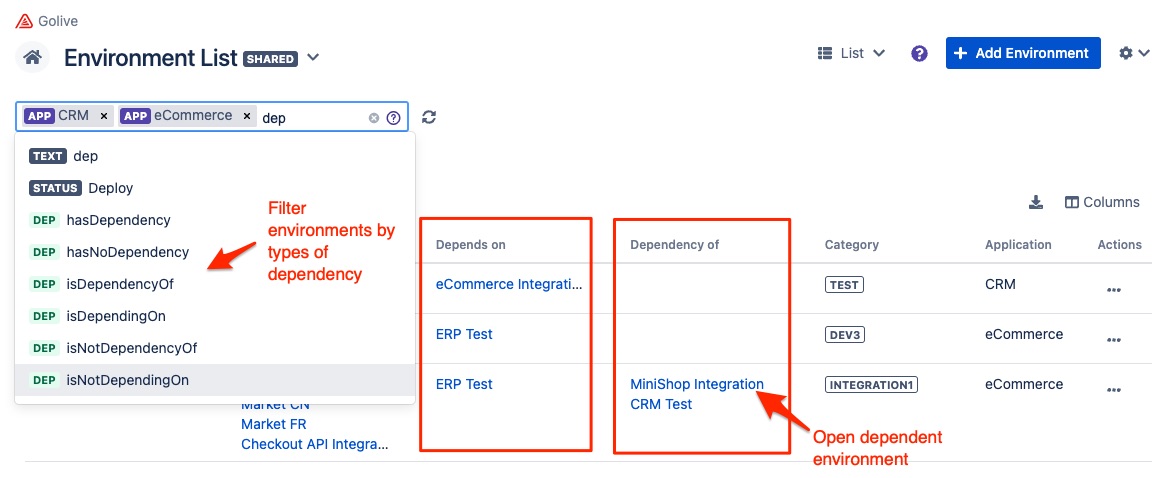Open the settings gear dropdown
1173x478 pixels.
(1132, 54)
